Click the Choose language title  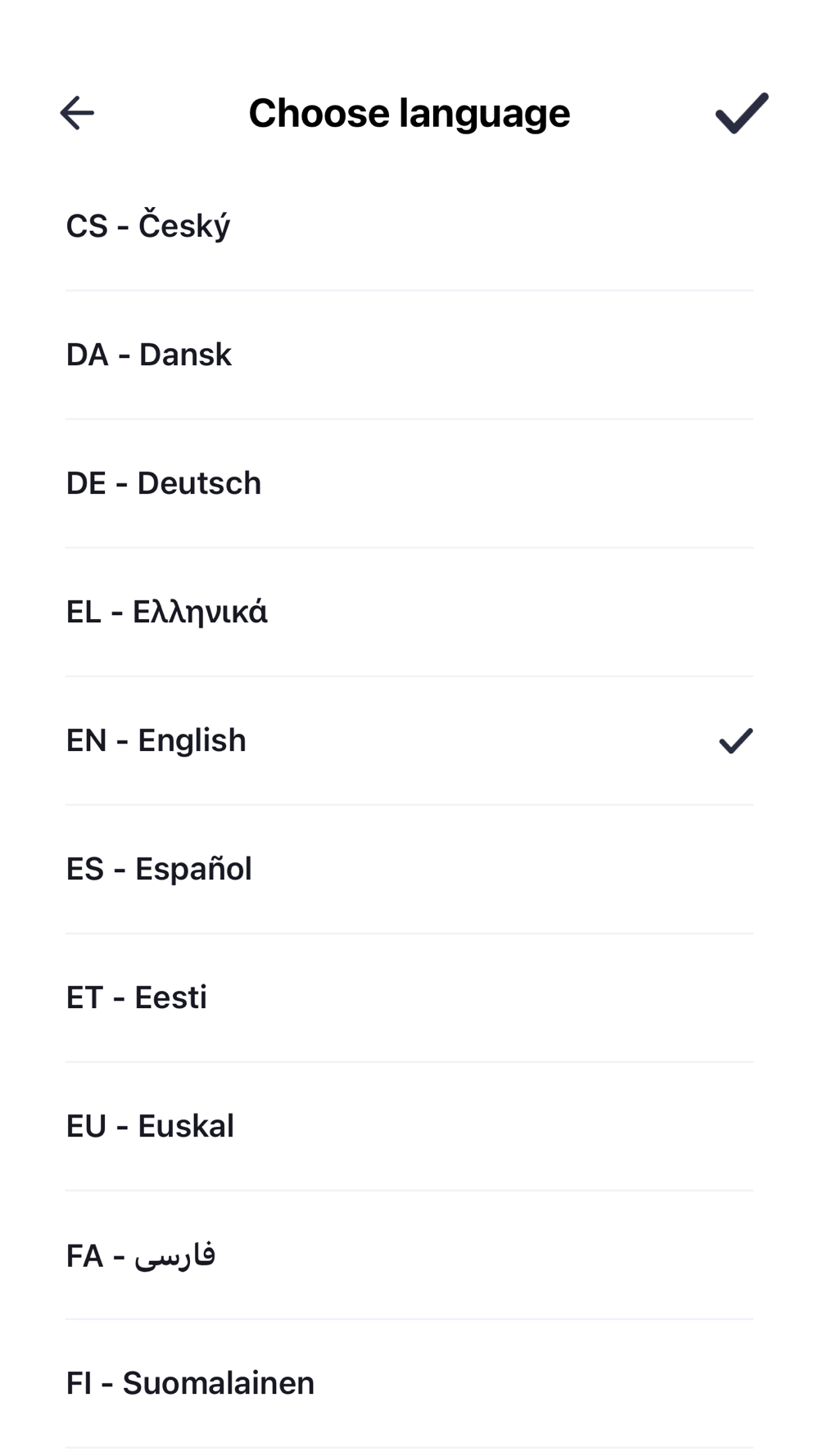point(409,113)
